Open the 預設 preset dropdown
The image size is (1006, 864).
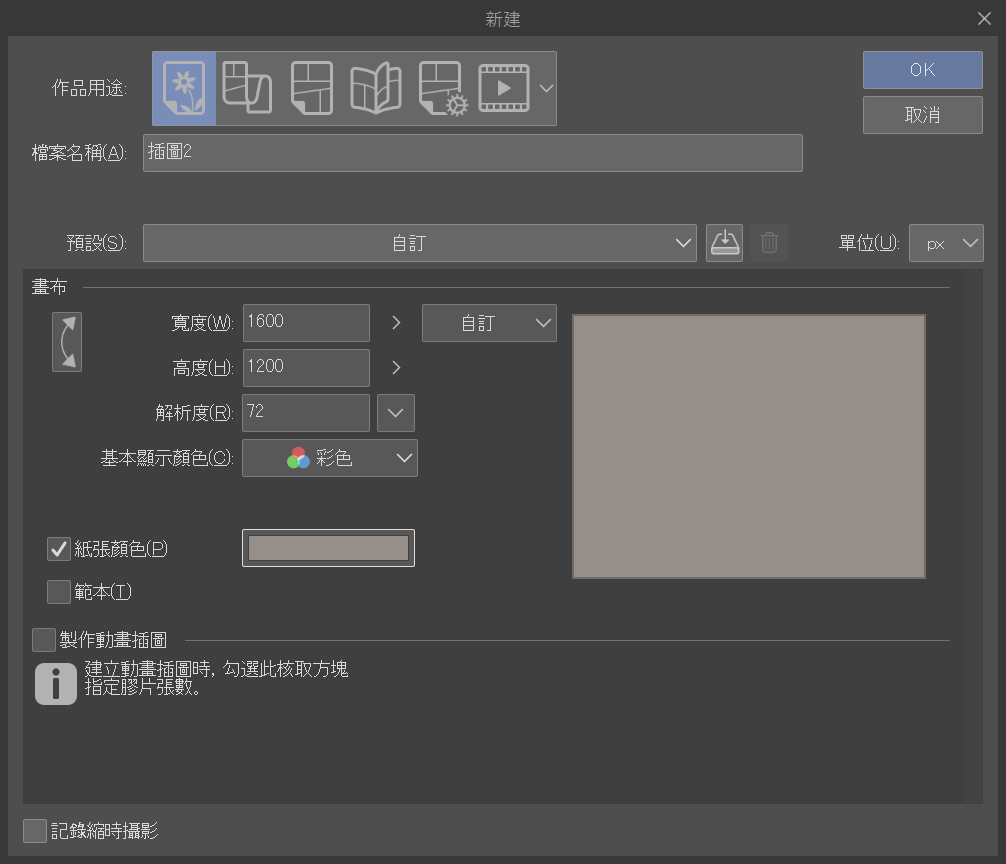pos(419,243)
